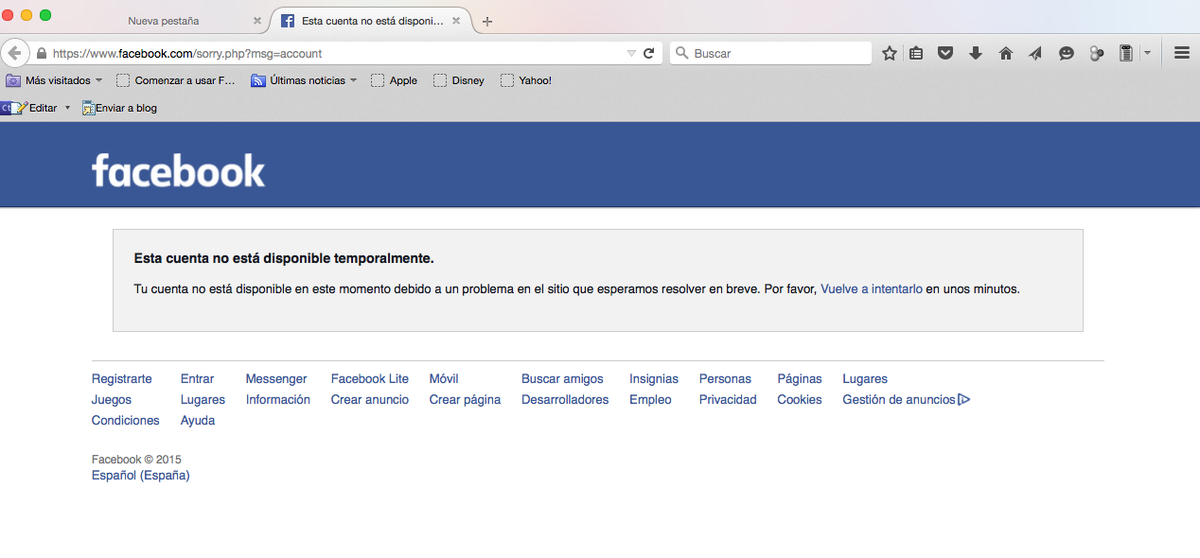The height and width of the screenshot is (558, 1200).
Task: Change language via Español (España) link
Action: (x=141, y=475)
